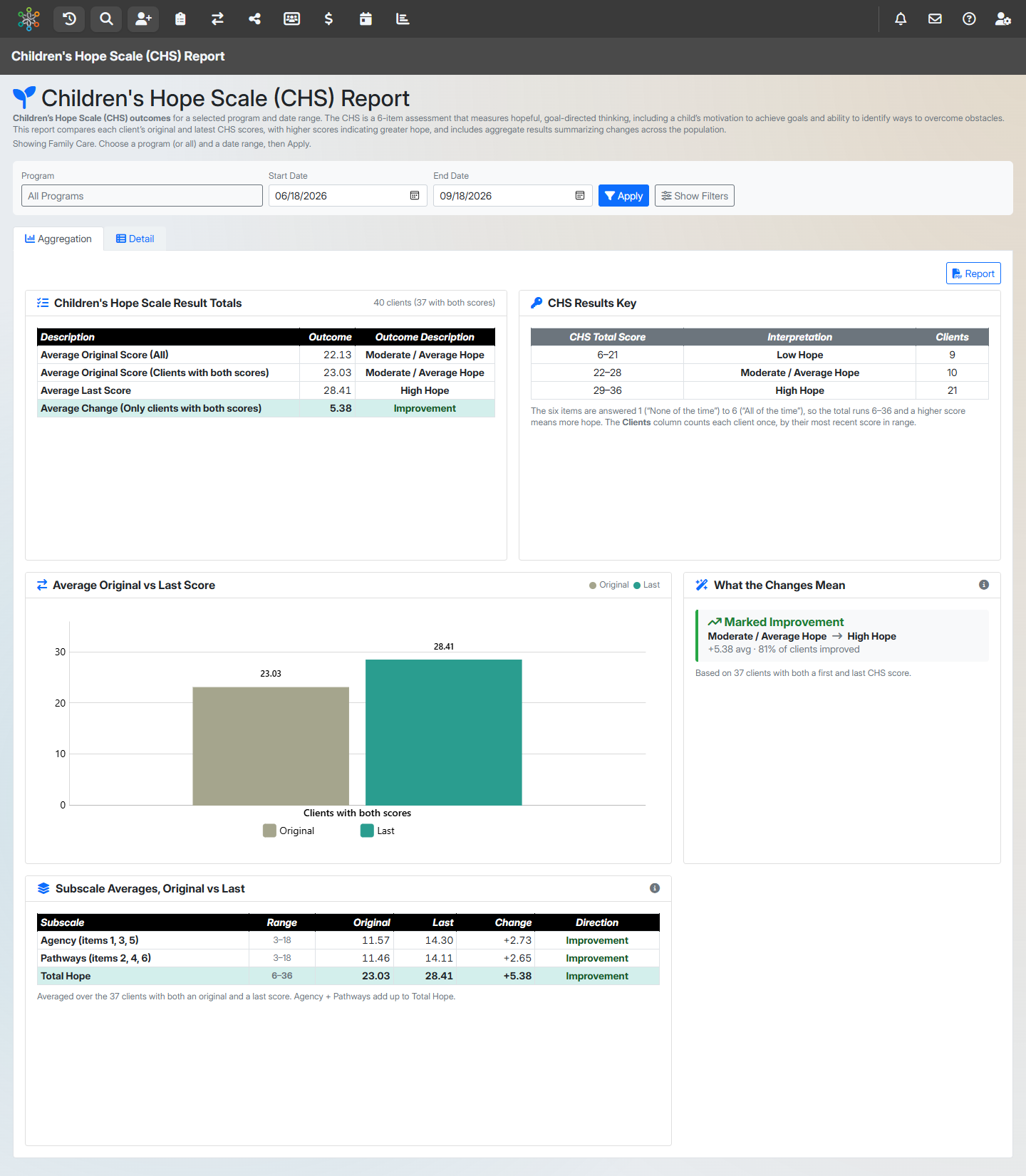
Task: Open the recent history icon
Action: tap(69, 19)
